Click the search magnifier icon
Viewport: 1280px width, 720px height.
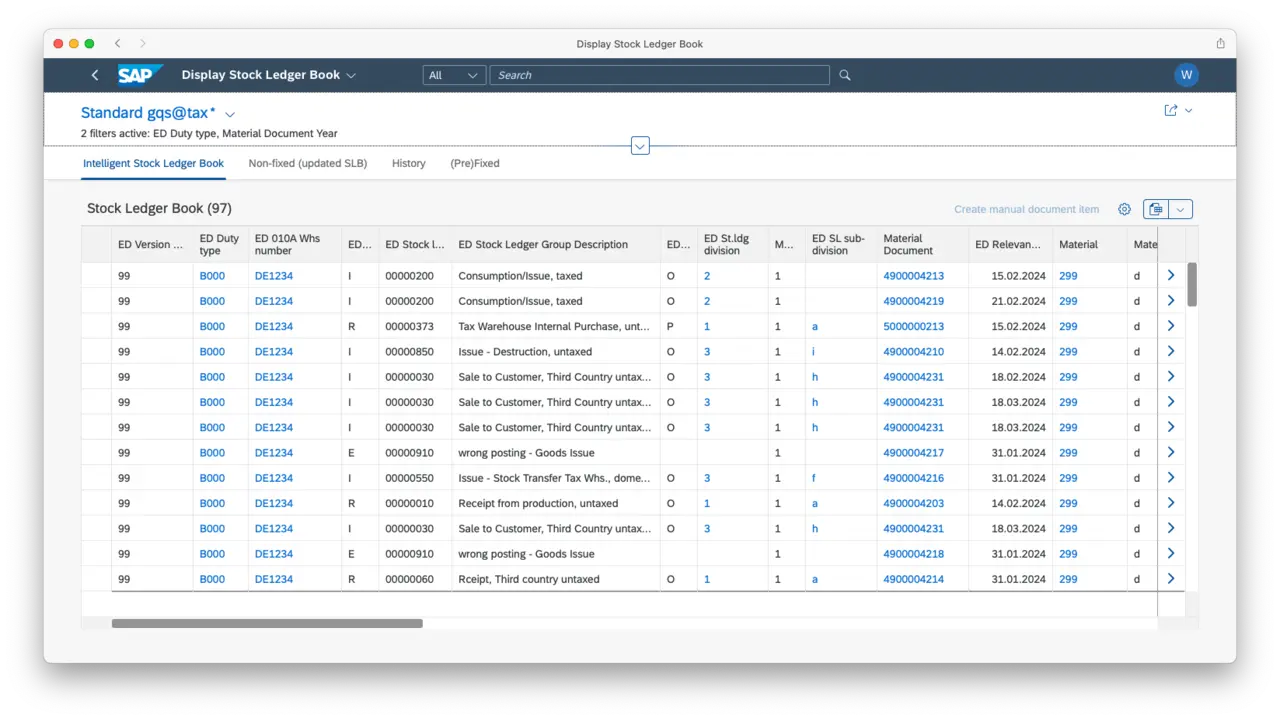click(x=845, y=75)
